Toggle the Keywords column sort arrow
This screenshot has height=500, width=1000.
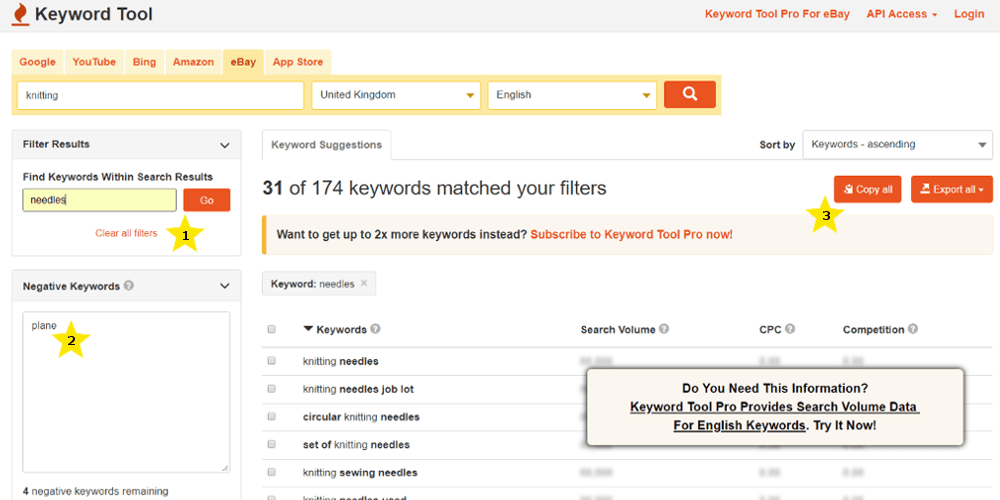(x=308, y=329)
